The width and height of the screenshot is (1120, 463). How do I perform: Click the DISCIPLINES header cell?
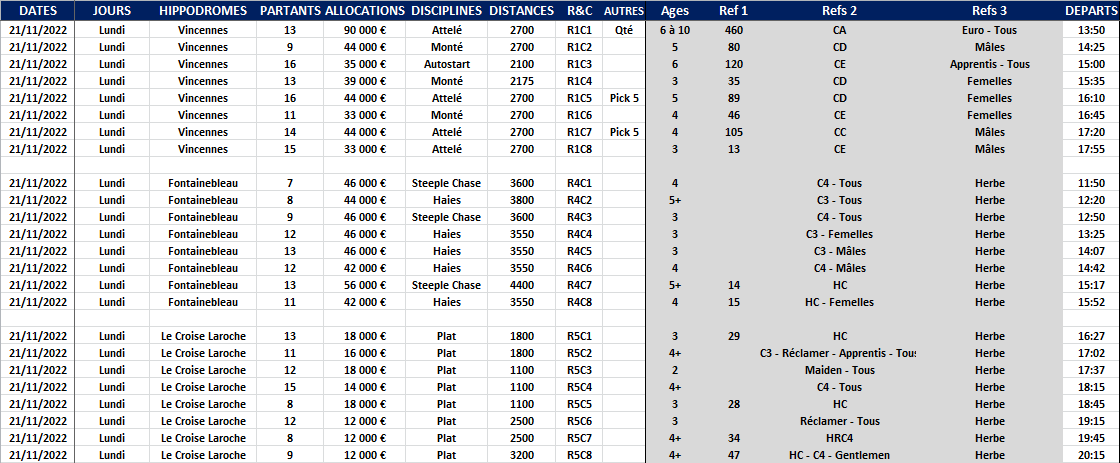point(446,11)
